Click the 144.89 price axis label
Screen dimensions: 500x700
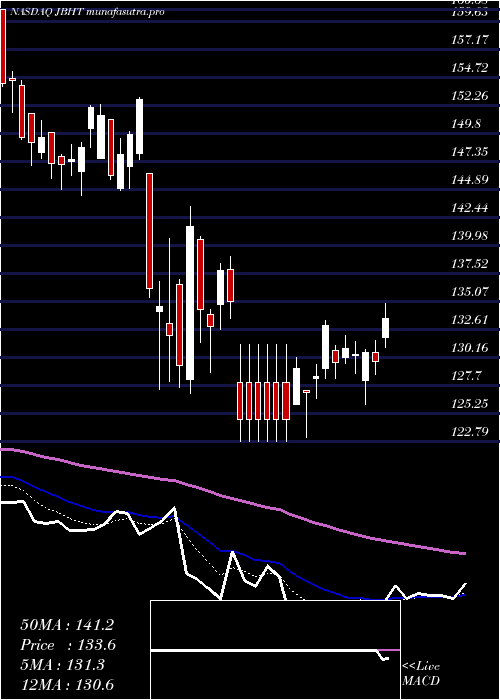tap(468, 180)
